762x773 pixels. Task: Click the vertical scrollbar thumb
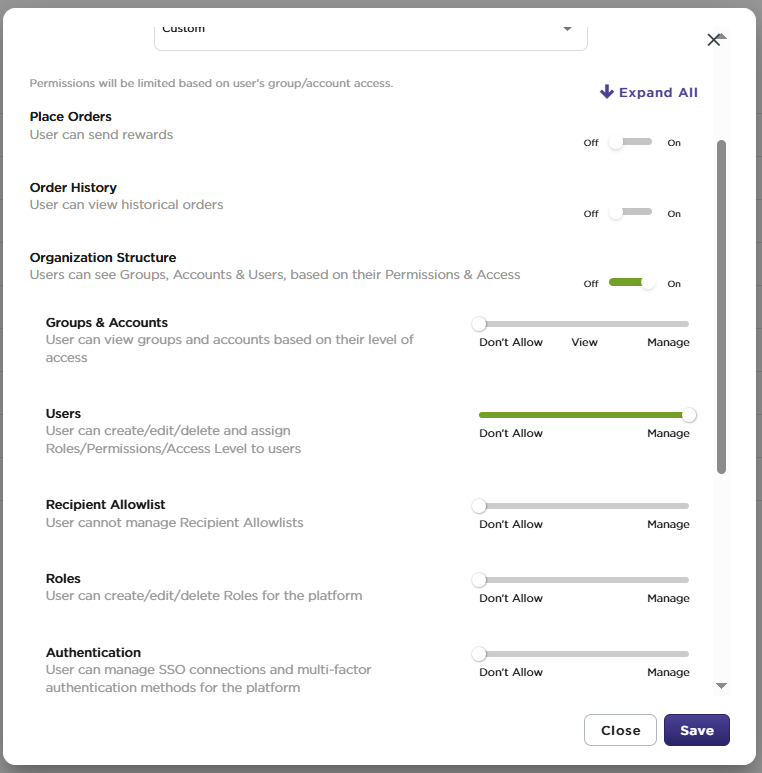721,307
